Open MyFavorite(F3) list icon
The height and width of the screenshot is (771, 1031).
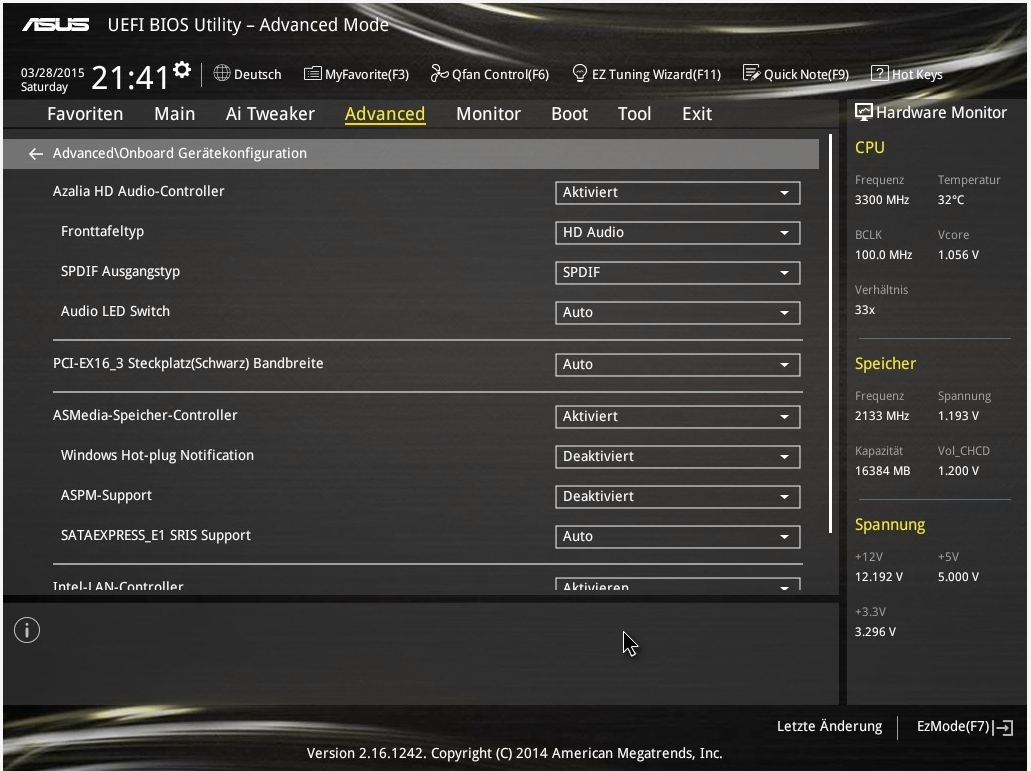point(312,73)
